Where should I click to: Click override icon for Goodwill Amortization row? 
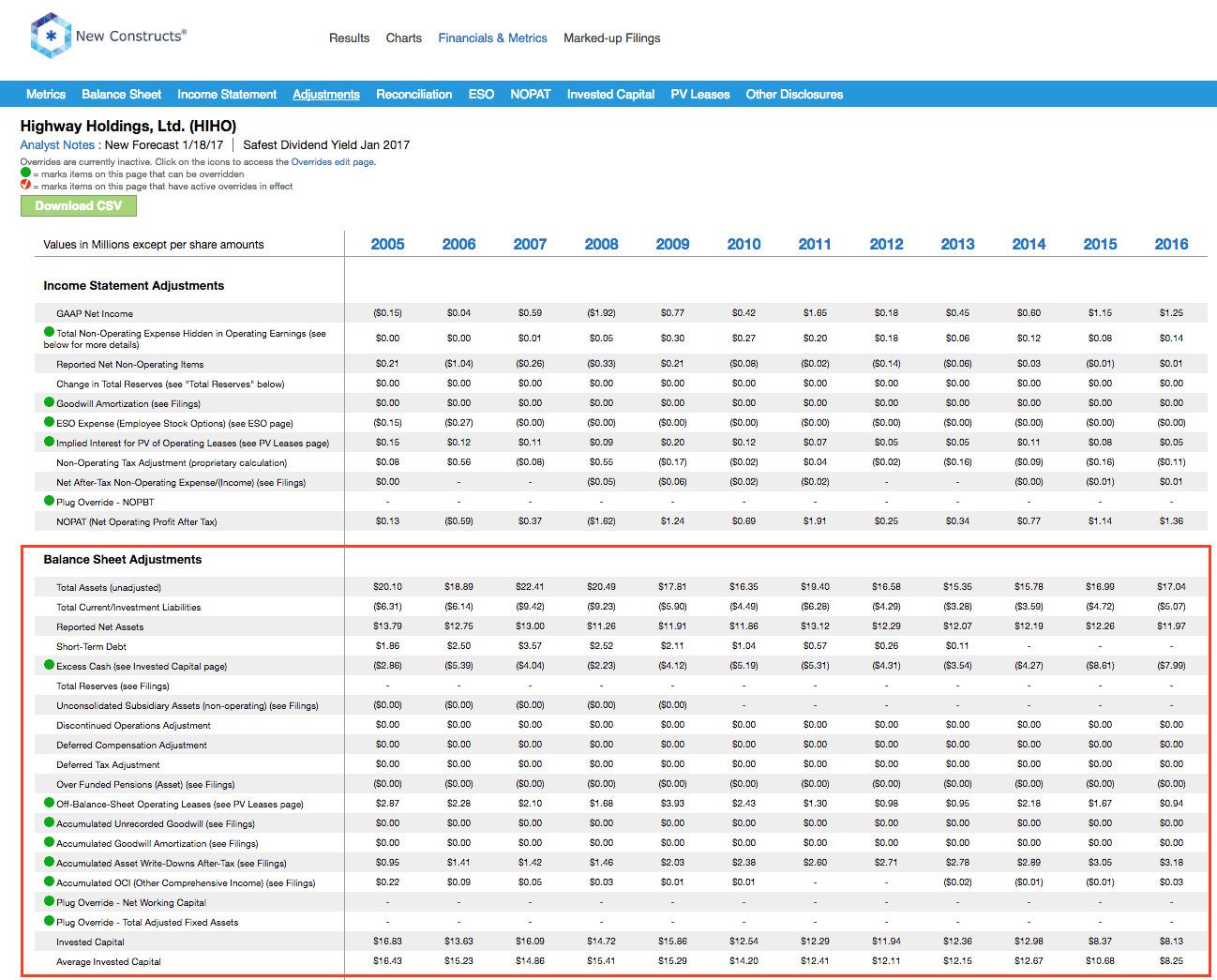pyautogui.click(x=50, y=402)
